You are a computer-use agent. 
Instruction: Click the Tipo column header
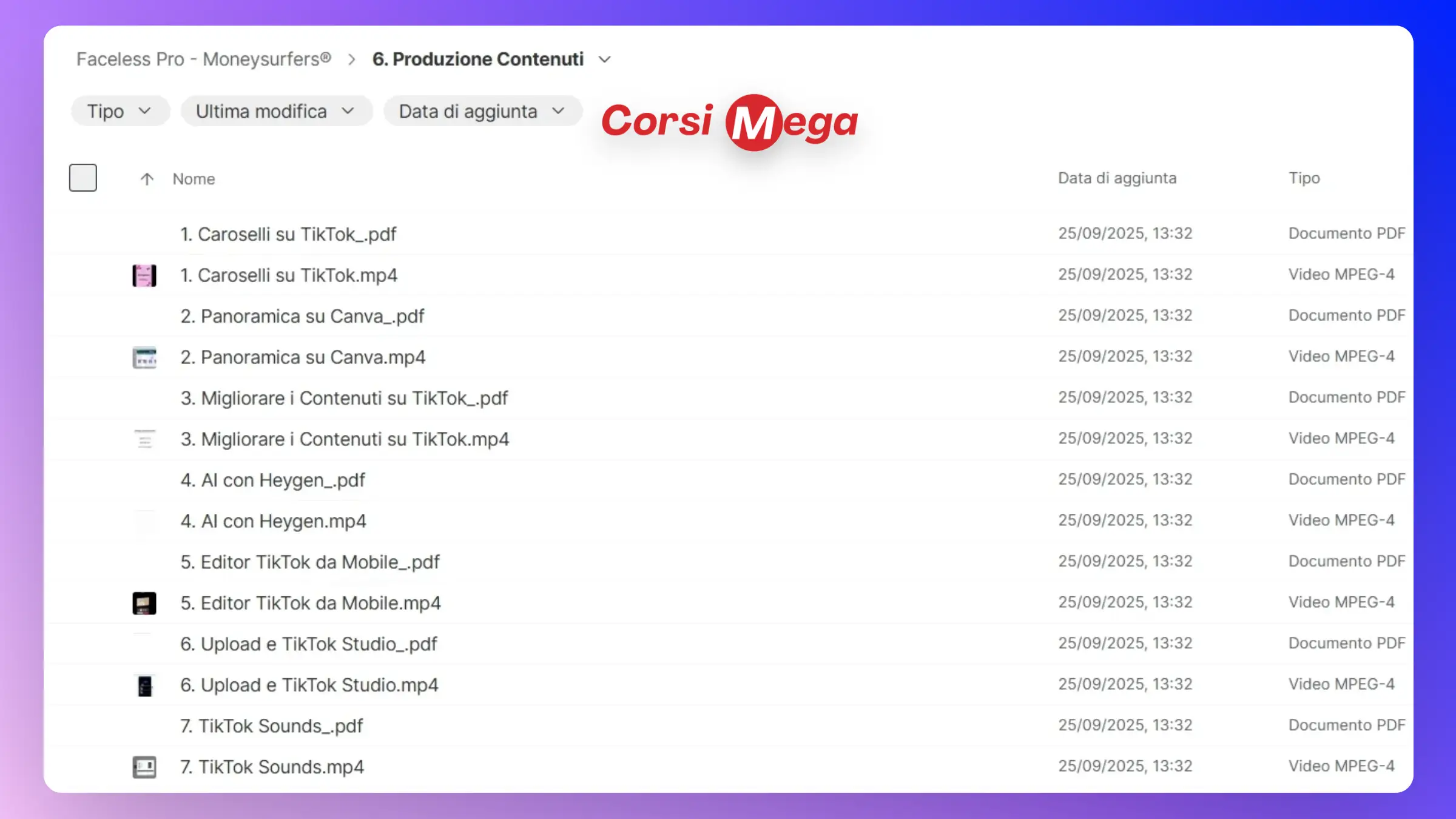coord(1304,178)
